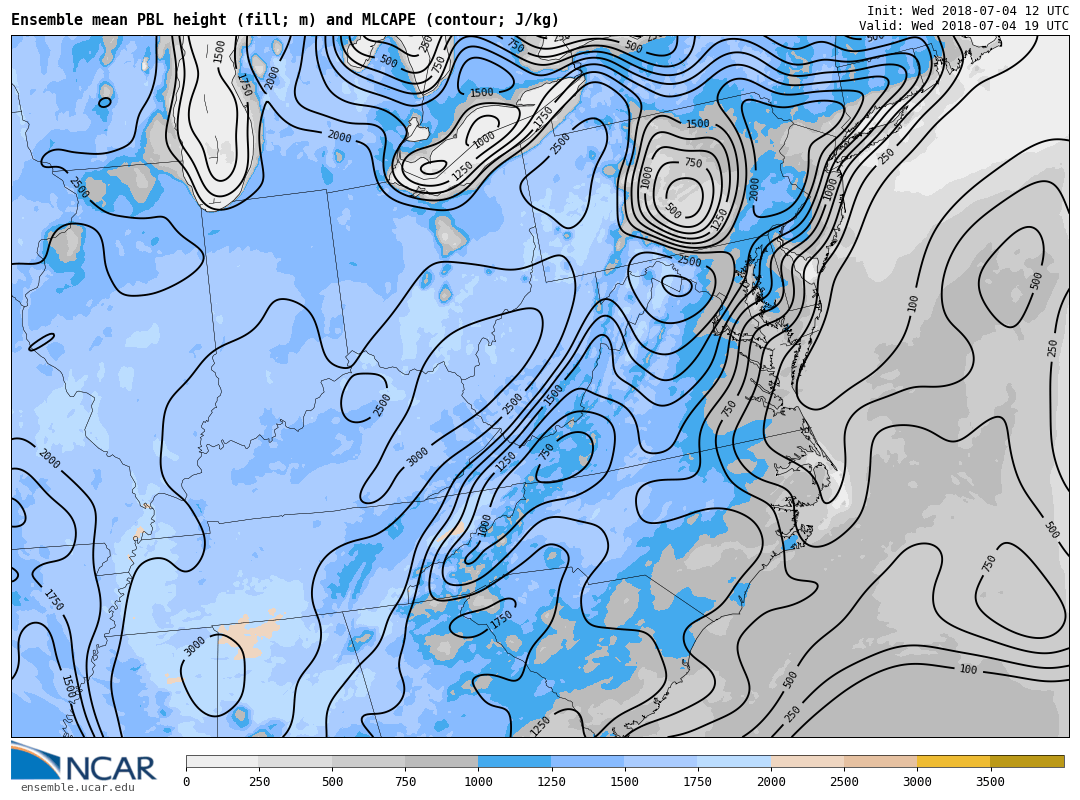The image size is (1080, 800).
Task: Select the 250–500 light gray colorbar segment
Action: click(x=295, y=761)
